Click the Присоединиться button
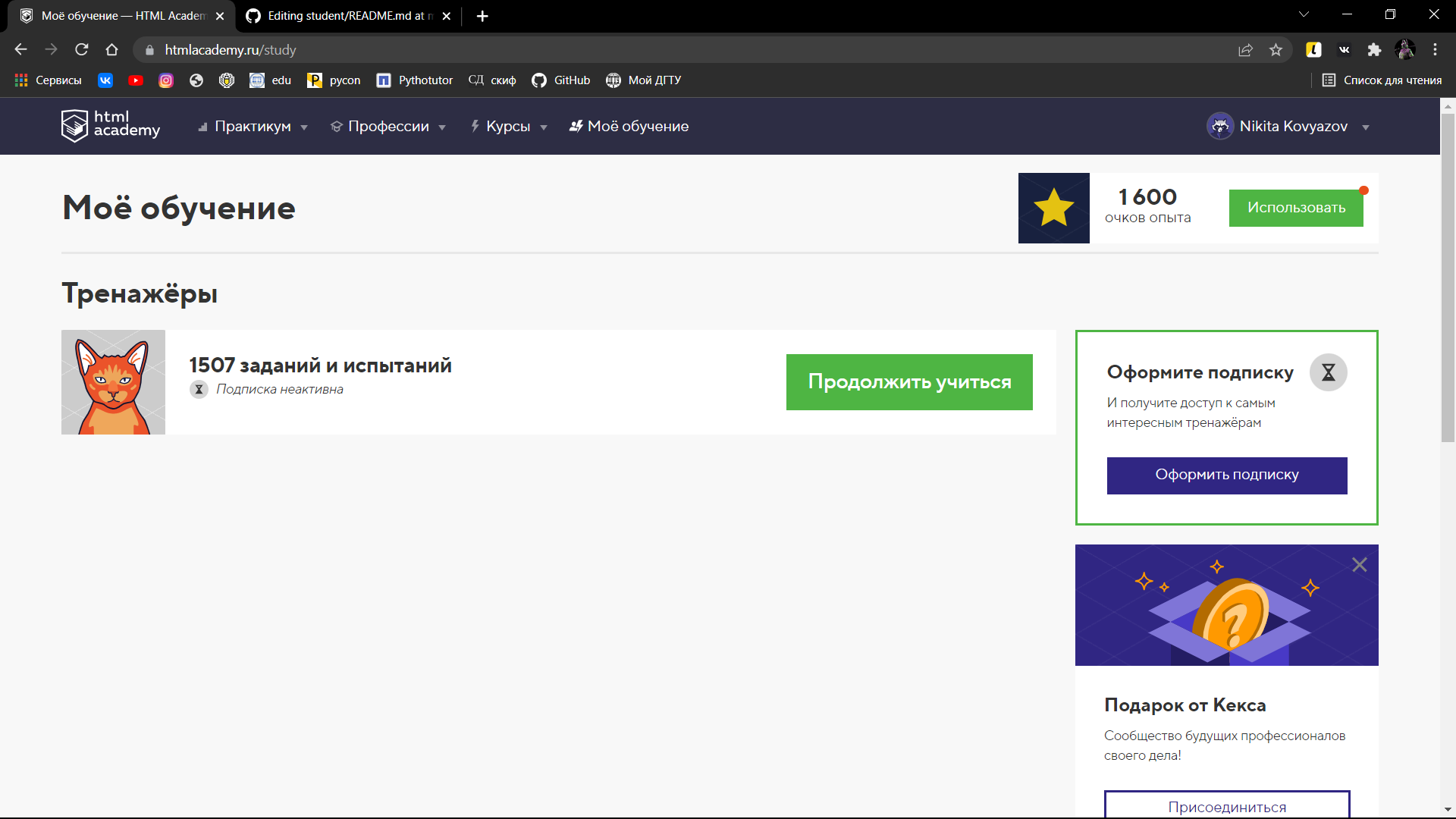 1227,805
